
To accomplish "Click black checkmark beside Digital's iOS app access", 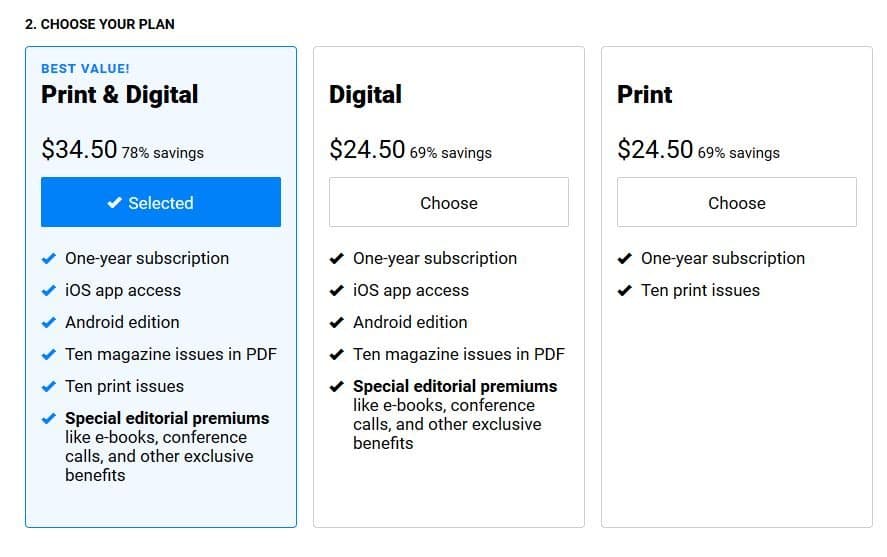I will pyautogui.click(x=337, y=291).
